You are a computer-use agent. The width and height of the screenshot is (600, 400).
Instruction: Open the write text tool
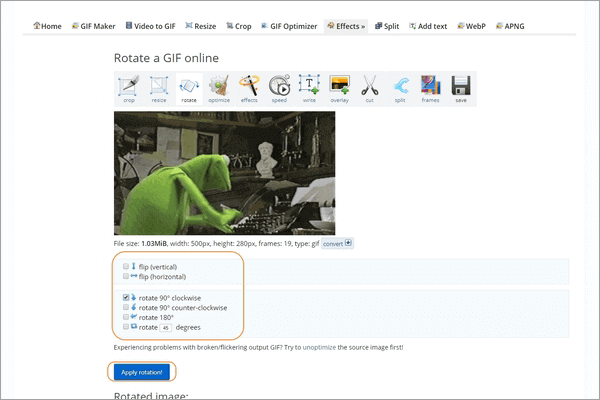(x=309, y=89)
